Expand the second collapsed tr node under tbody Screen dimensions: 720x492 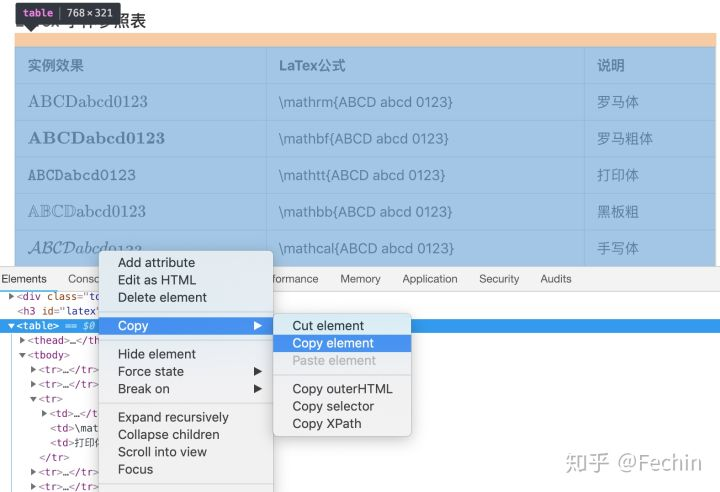[33, 384]
